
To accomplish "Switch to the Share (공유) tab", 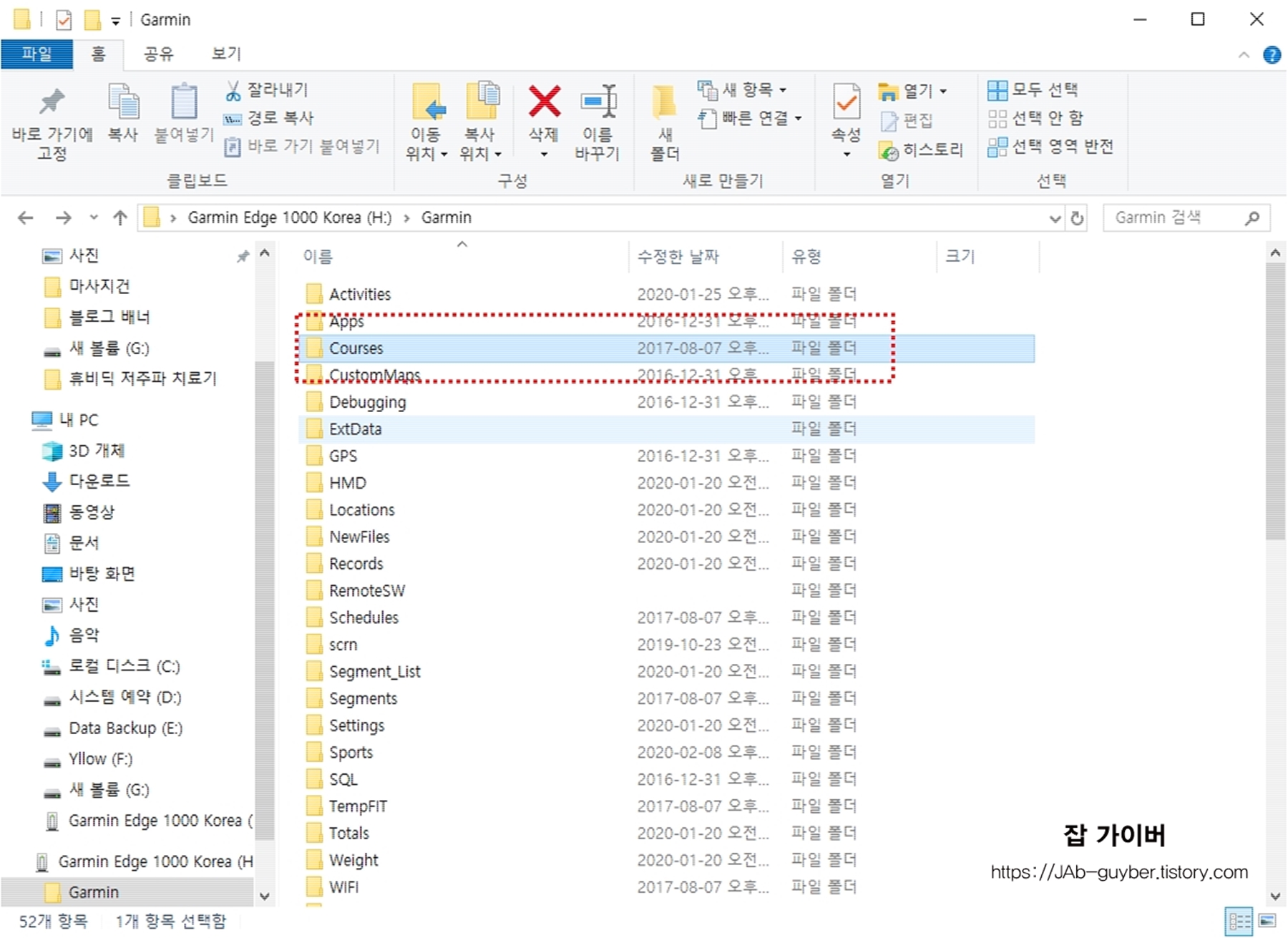I will [x=158, y=54].
